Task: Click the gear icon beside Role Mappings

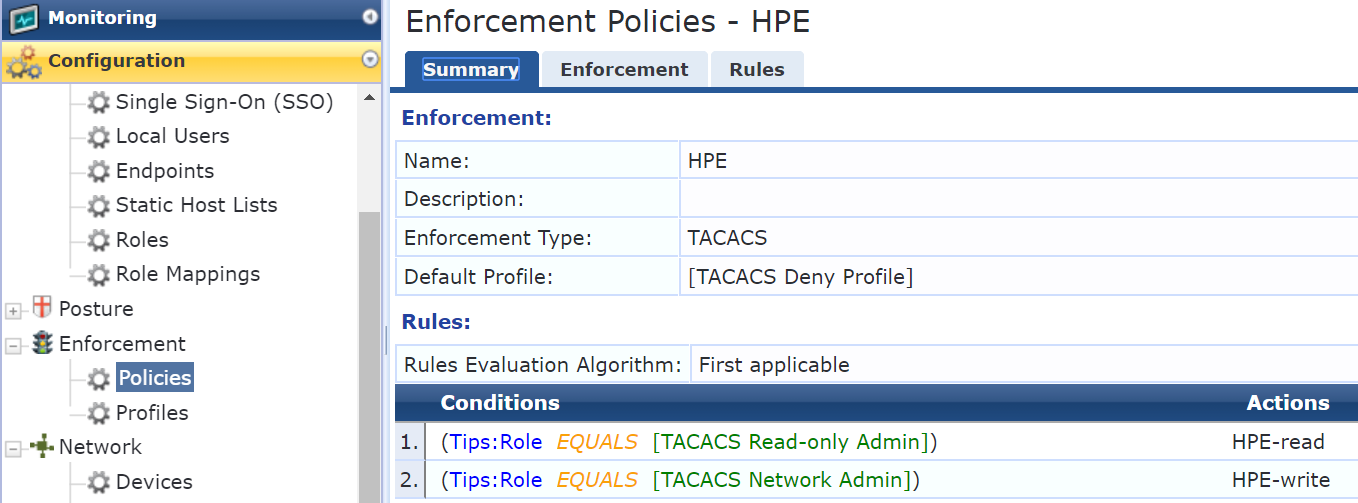Action: [x=98, y=274]
